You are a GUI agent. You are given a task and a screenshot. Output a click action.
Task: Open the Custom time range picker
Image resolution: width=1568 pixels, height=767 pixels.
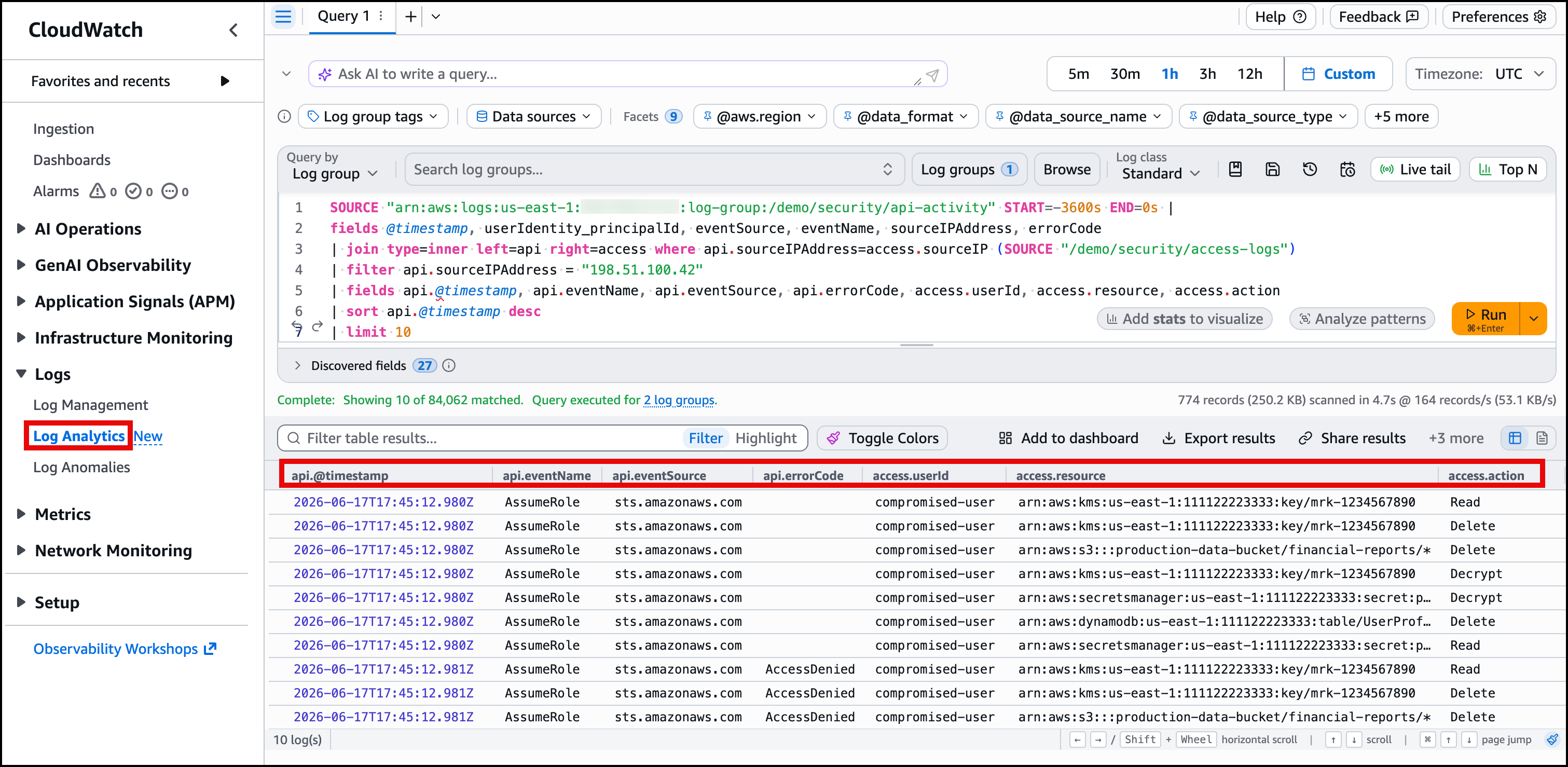tap(1338, 74)
